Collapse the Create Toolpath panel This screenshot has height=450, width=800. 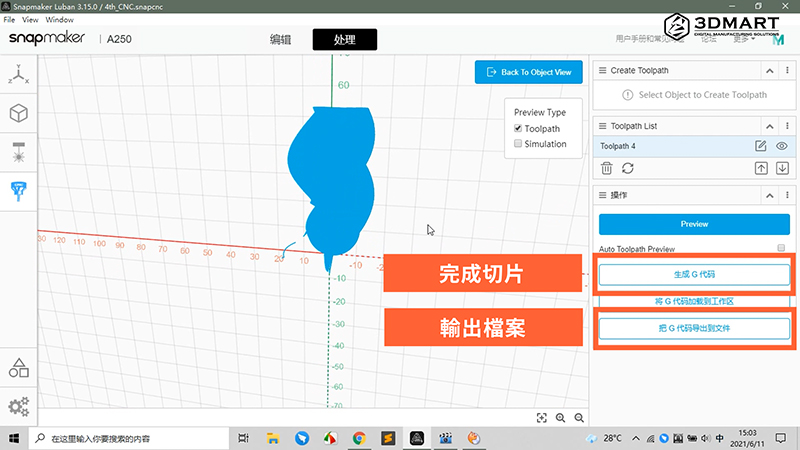(771, 70)
